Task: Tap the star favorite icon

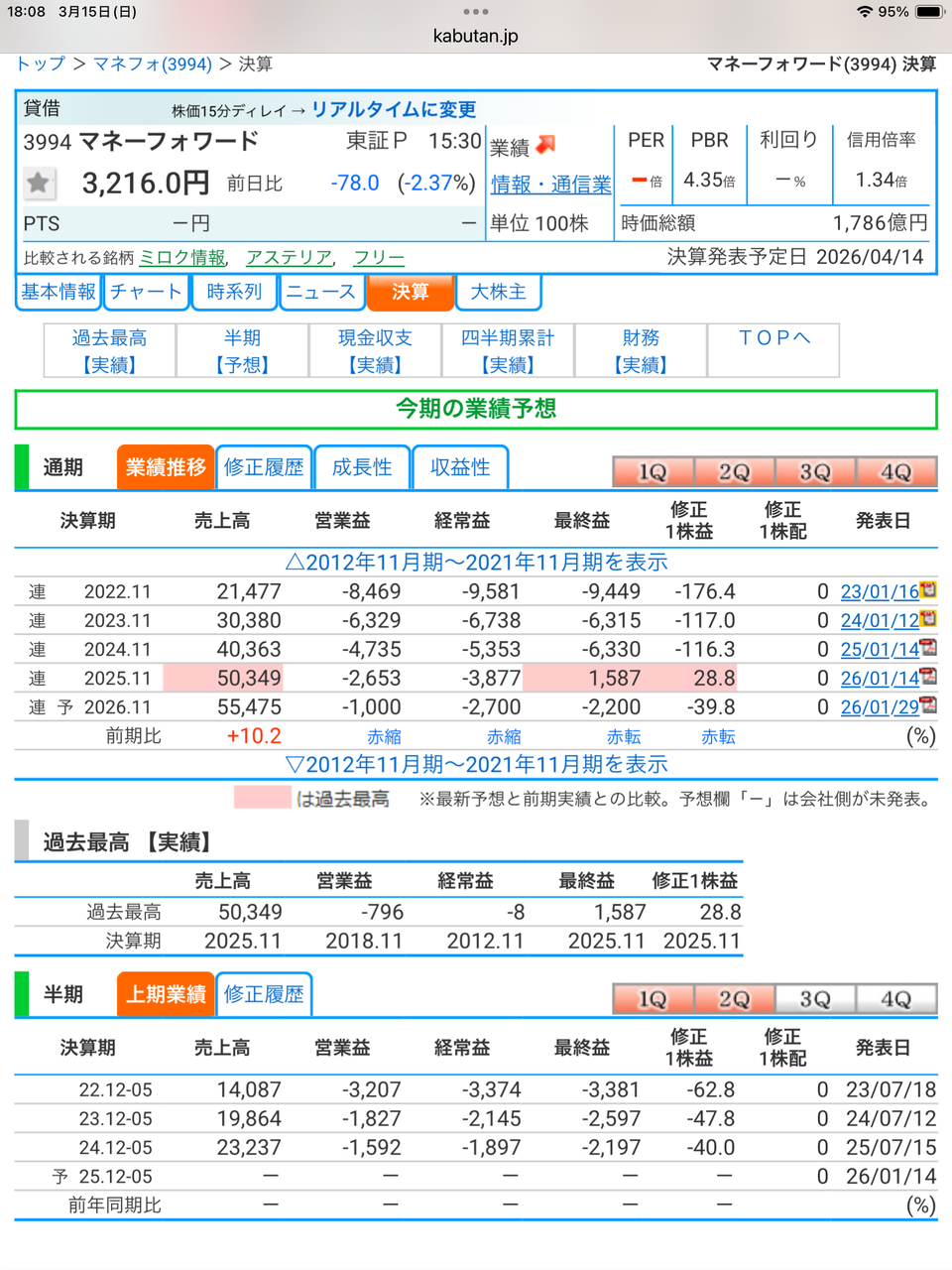Action: coord(38,184)
